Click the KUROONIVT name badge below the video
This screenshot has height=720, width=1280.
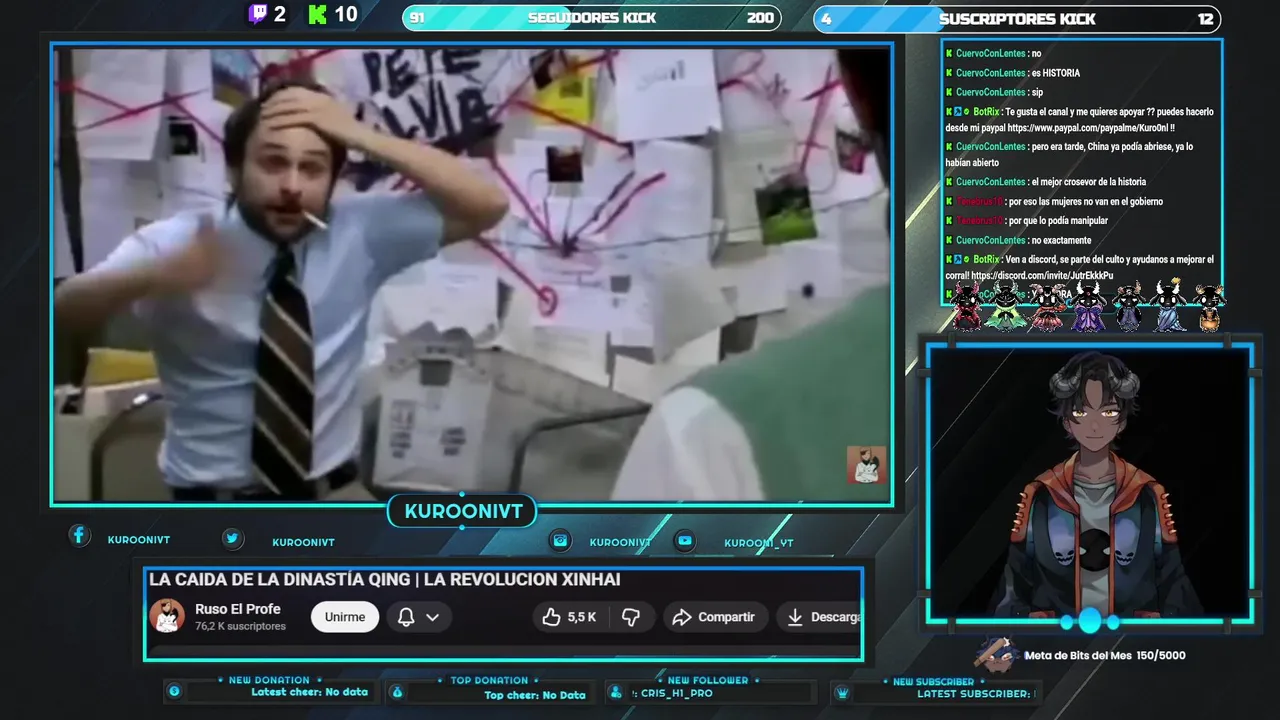[463, 512]
